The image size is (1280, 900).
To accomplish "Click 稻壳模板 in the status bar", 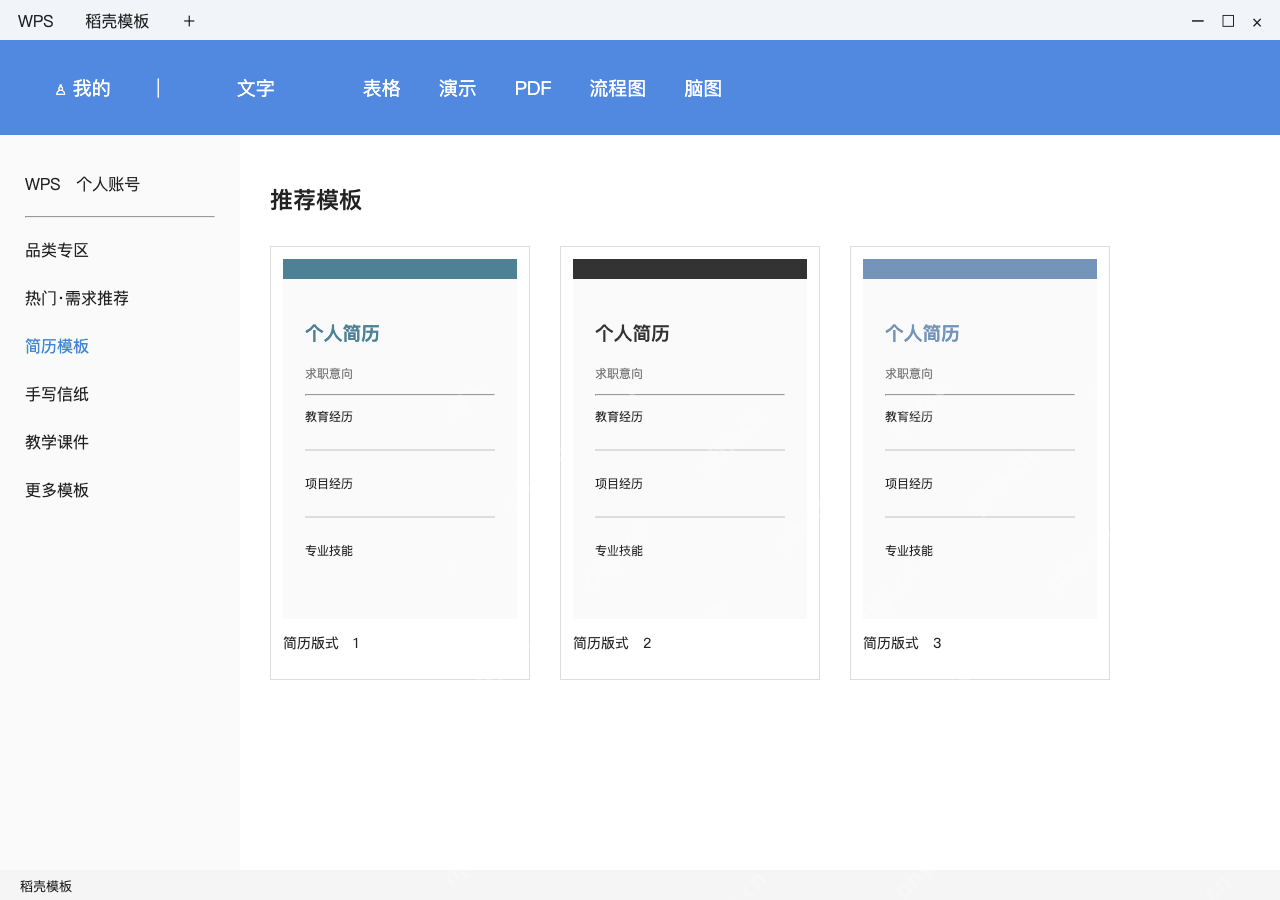I will tap(46, 886).
